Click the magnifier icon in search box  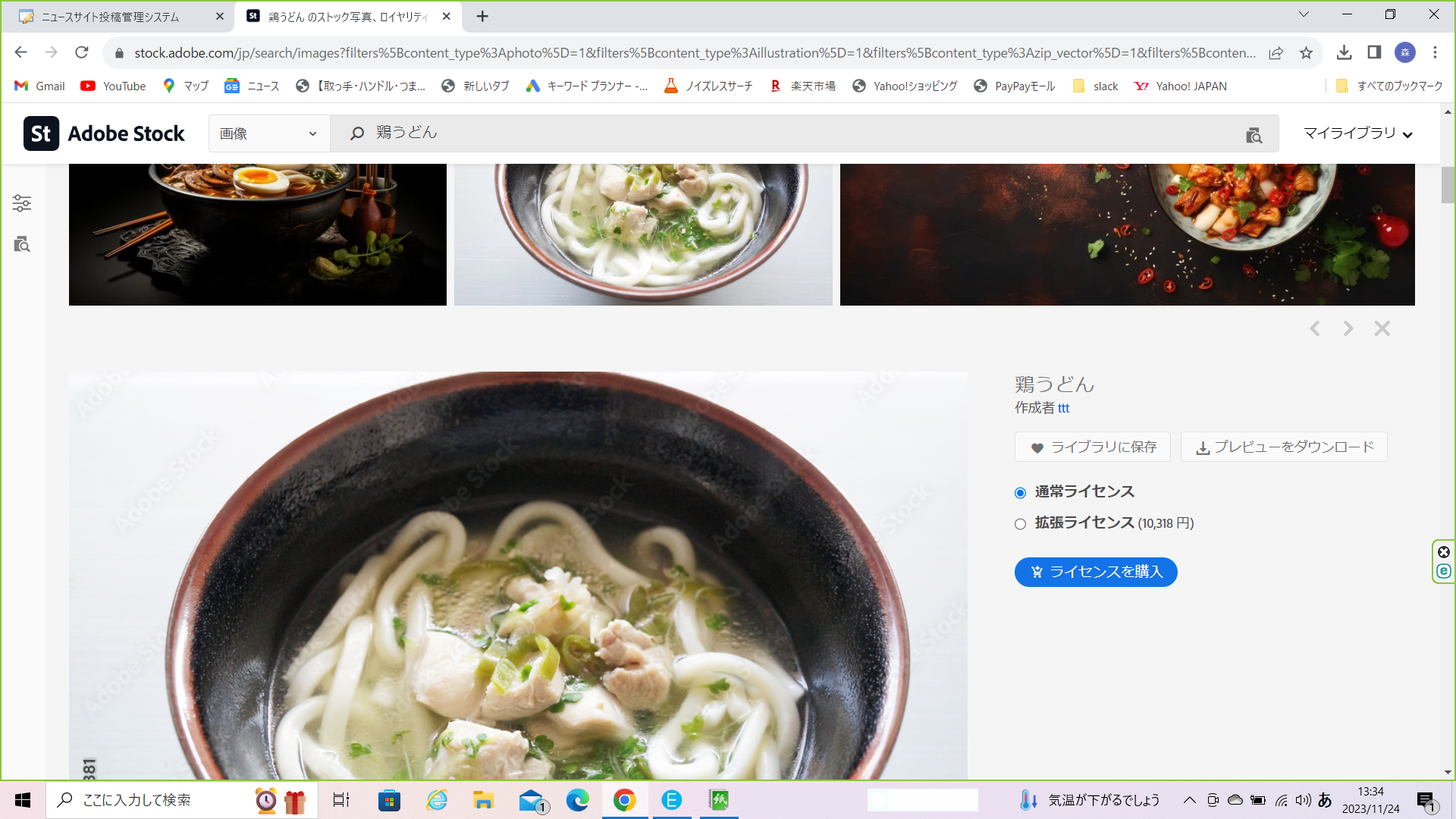click(356, 133)
